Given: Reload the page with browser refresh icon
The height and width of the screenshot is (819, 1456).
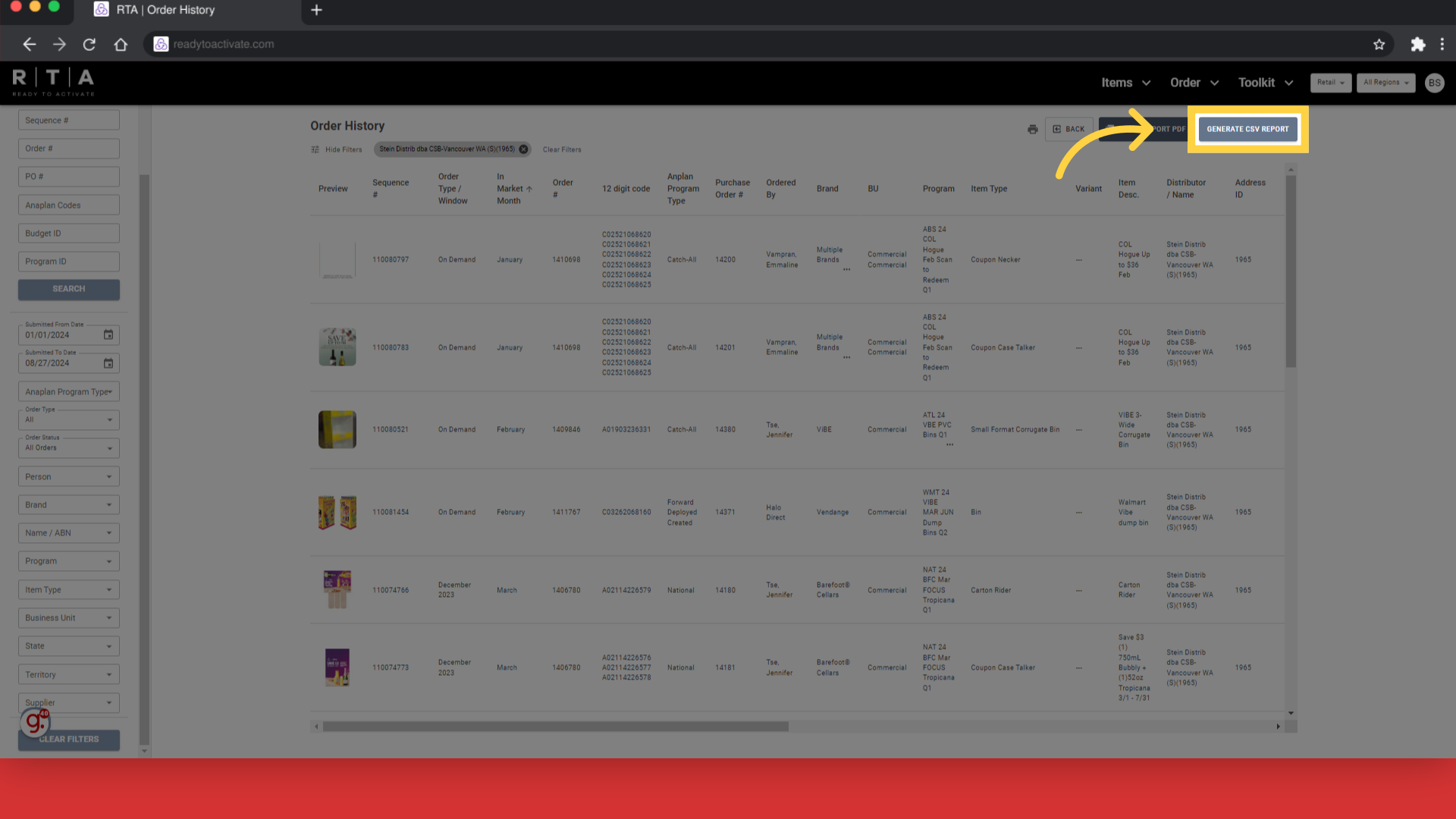Looking at the screenshot, I should click(89, 45).
